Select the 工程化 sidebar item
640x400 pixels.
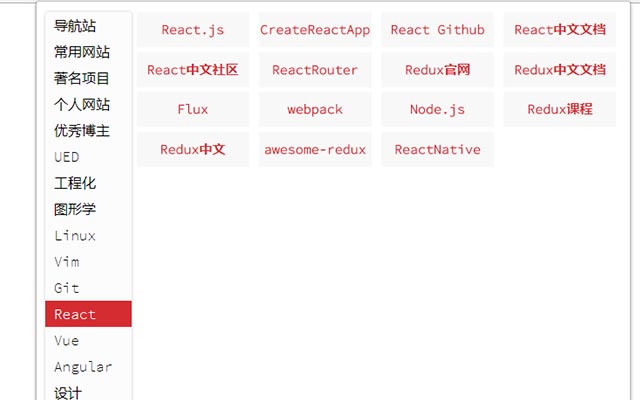(88, 183)
